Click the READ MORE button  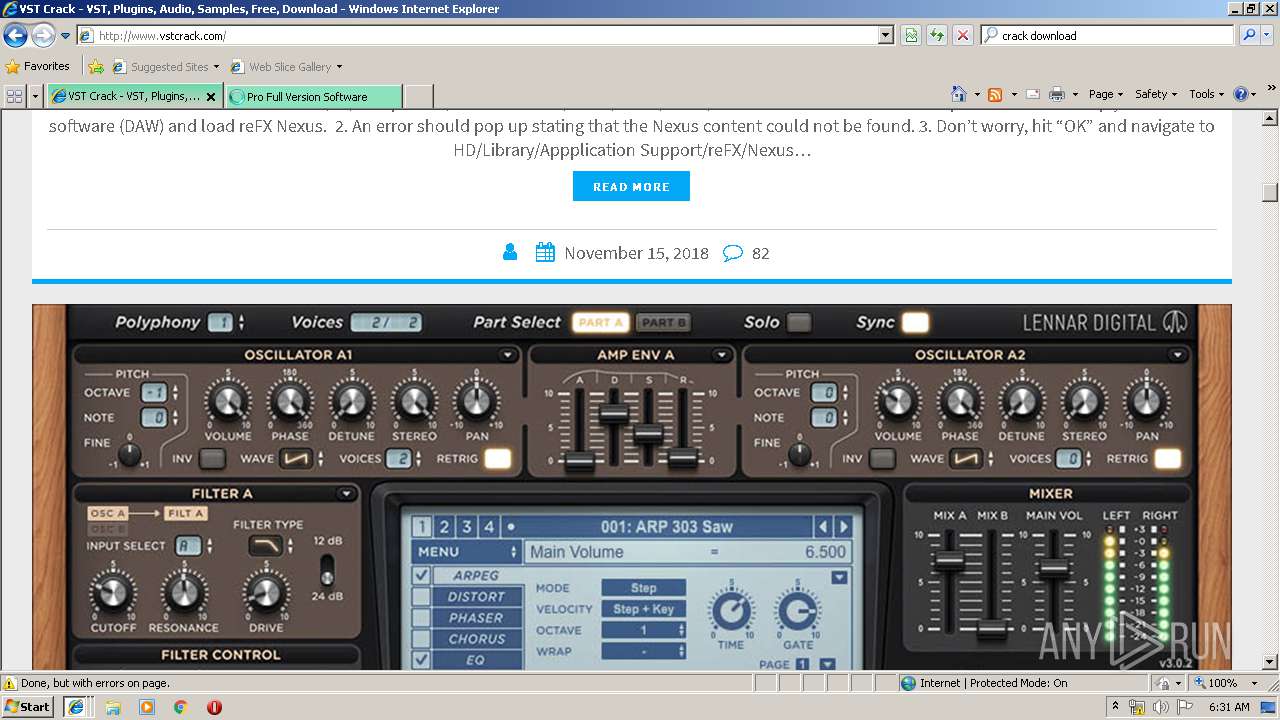coord(631,186)
